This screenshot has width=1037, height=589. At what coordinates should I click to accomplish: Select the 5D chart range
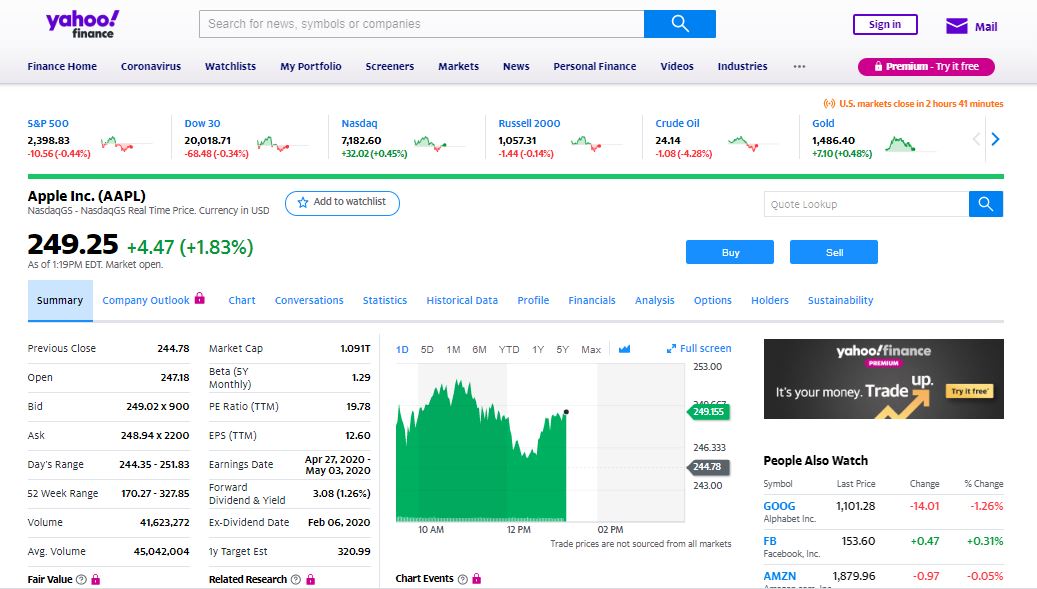[427, 349]
